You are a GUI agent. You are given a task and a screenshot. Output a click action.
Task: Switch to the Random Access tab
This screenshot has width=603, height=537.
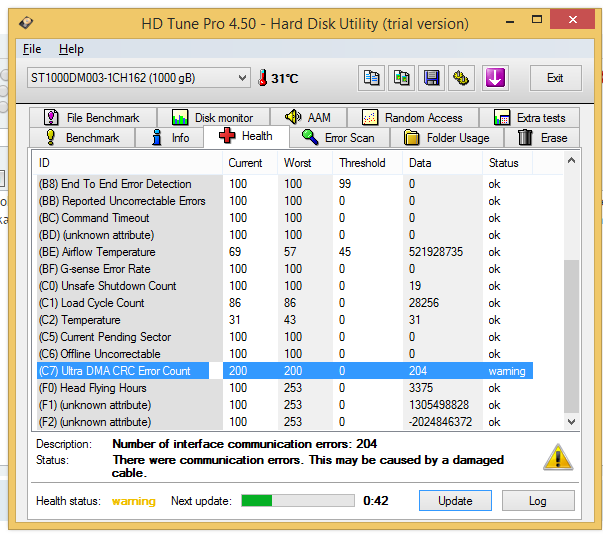tap(413, 118)
